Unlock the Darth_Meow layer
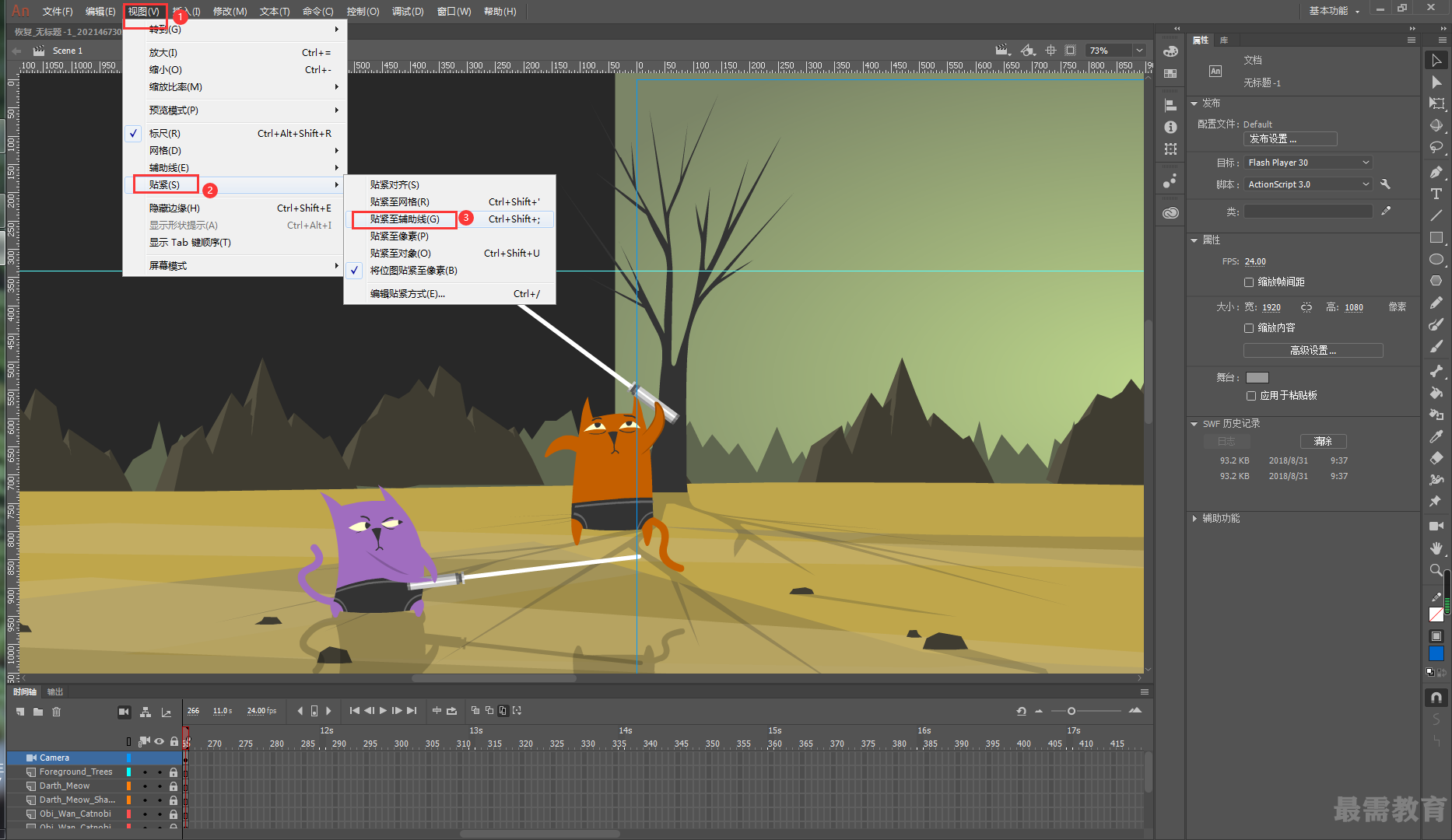The image size is (1452, 840). coord(174,786)
